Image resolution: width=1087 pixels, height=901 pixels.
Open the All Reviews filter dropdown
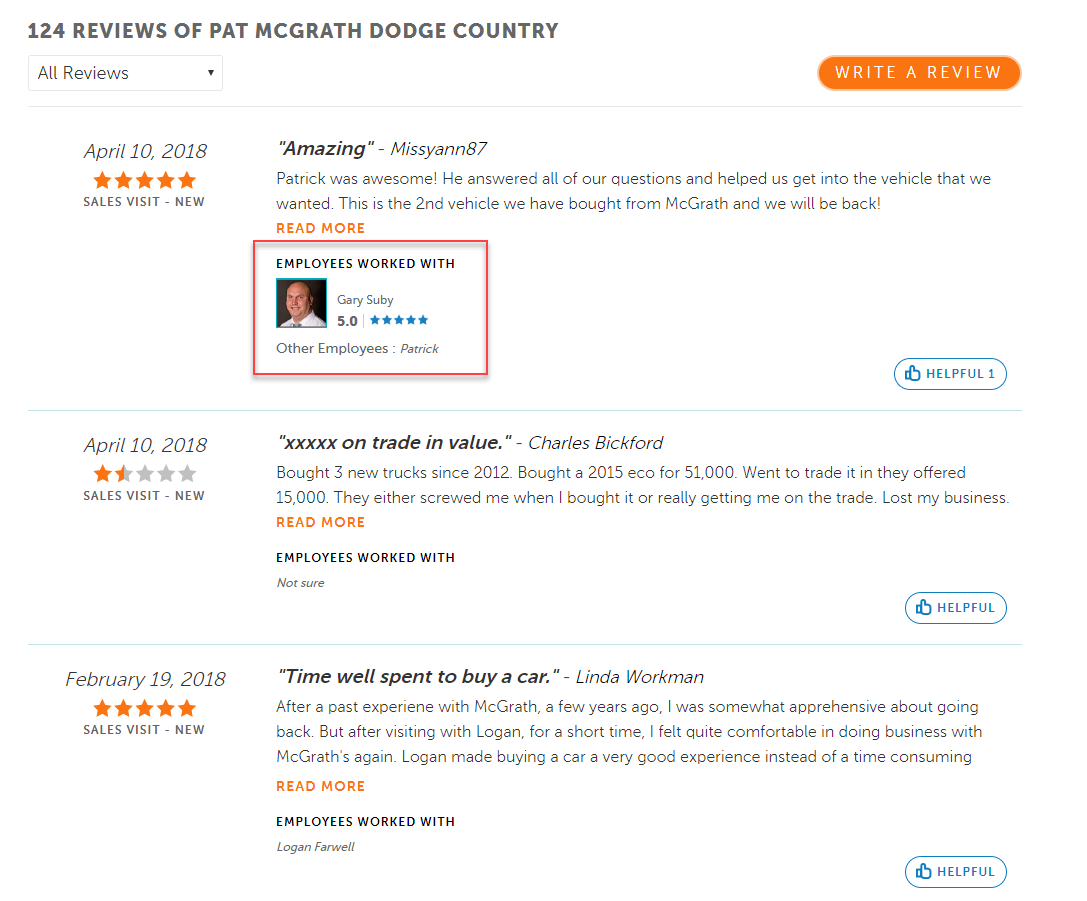pyautogui.click(x=125, y=73)
